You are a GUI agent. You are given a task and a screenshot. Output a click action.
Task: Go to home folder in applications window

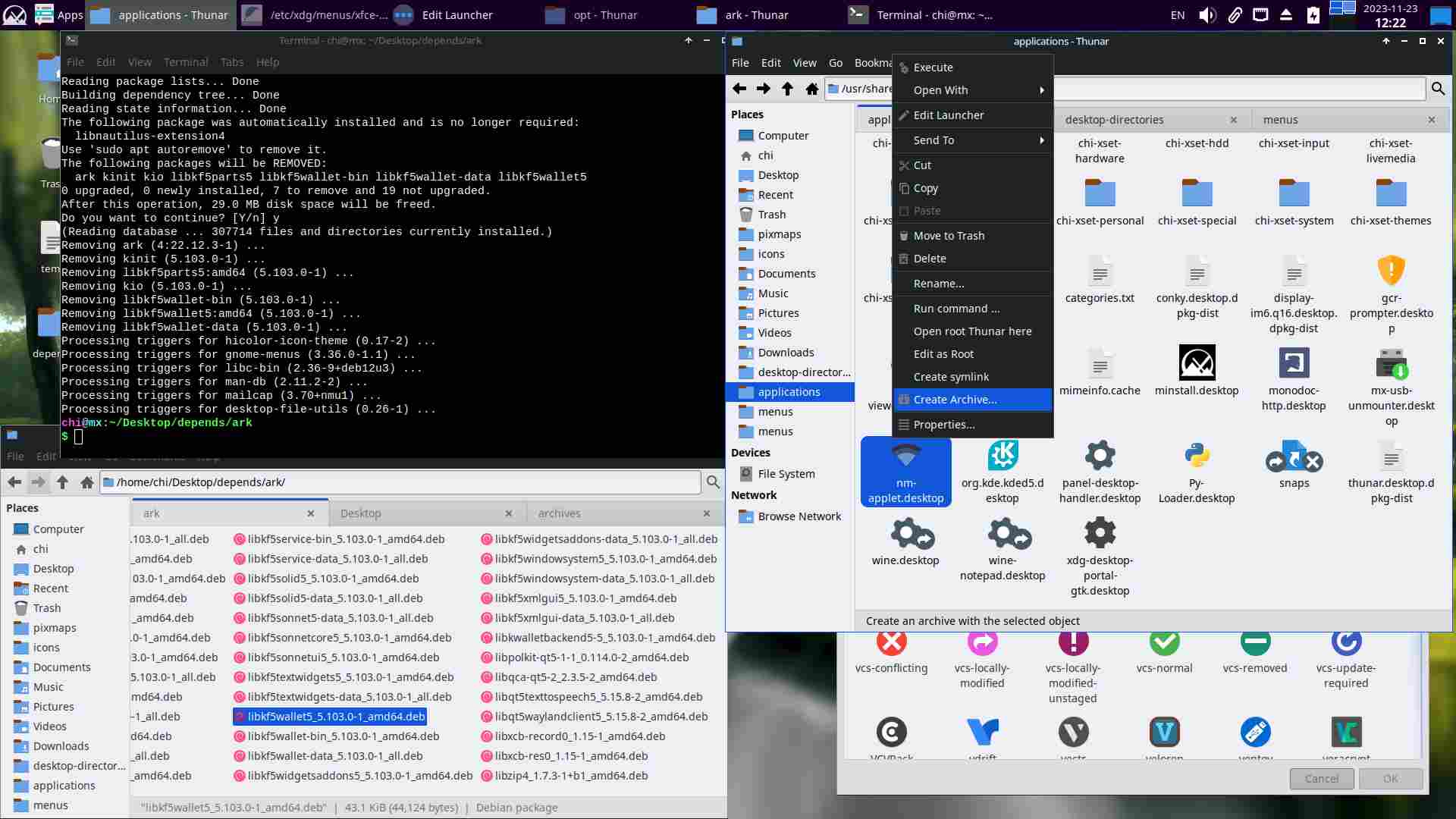[x=812, y=89]
